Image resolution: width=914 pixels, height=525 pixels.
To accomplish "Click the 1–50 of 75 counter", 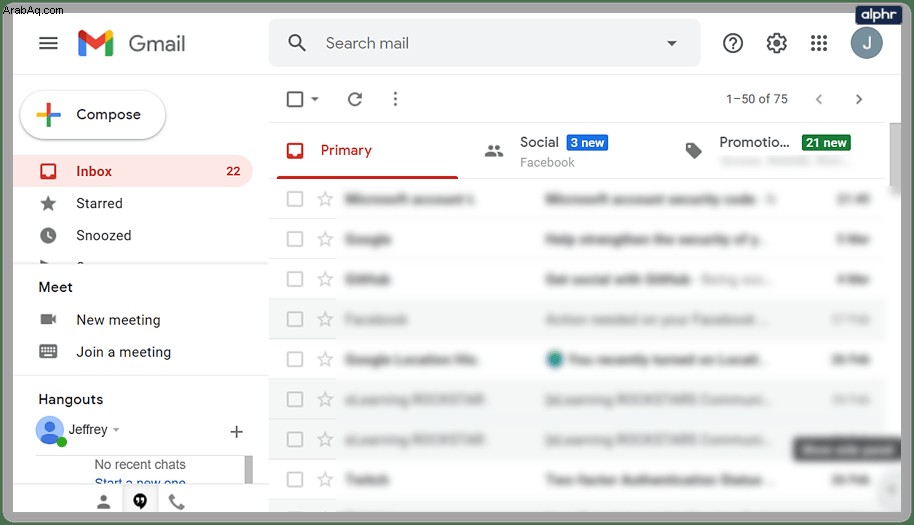I will click(757, 99).
